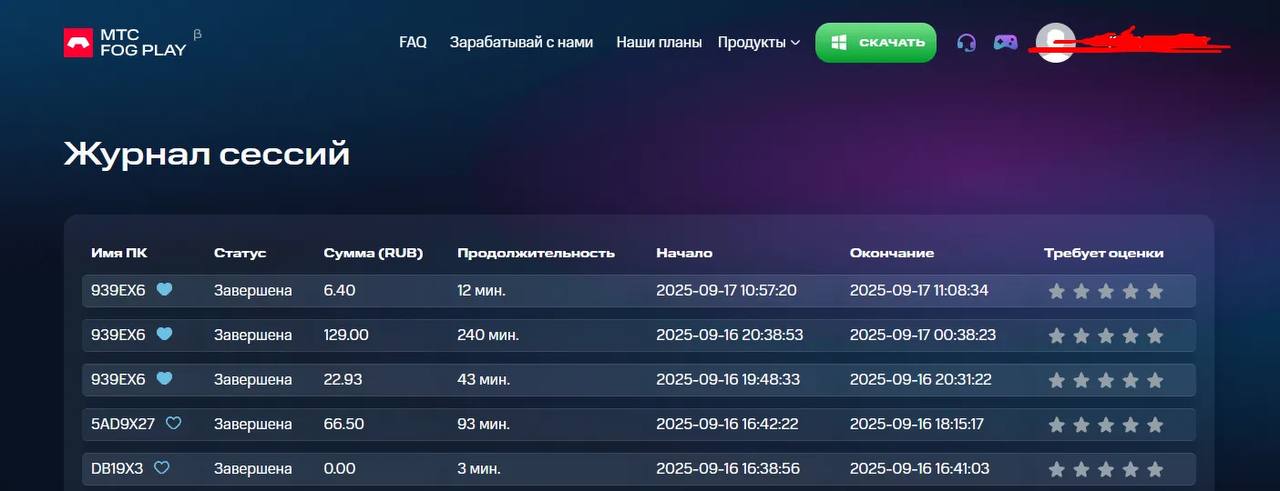
Task: Toggle favorite heart for 939EX6 12 мин. session
Action: pos(164,290)
